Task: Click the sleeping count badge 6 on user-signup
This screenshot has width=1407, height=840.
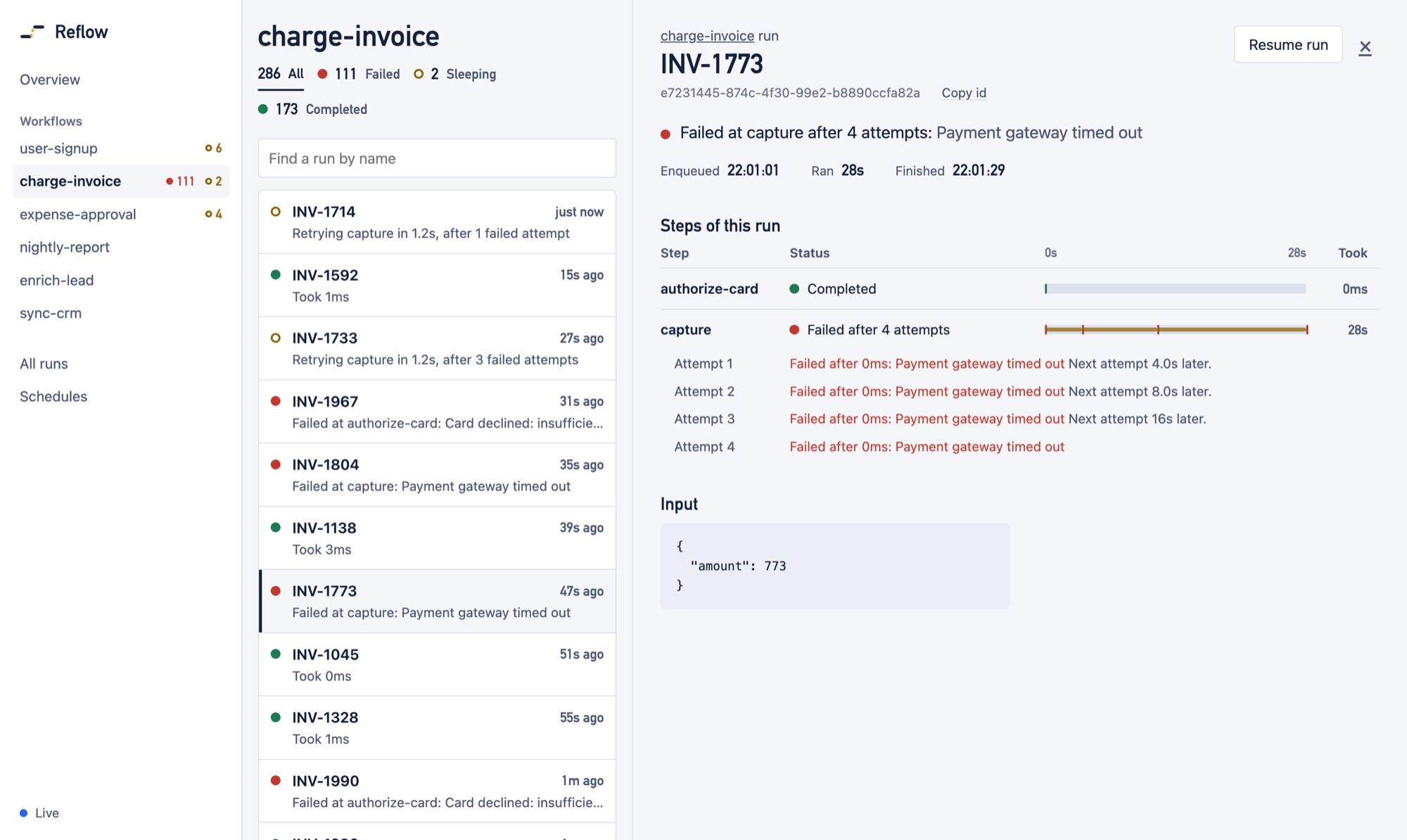Action: [214, 148]
